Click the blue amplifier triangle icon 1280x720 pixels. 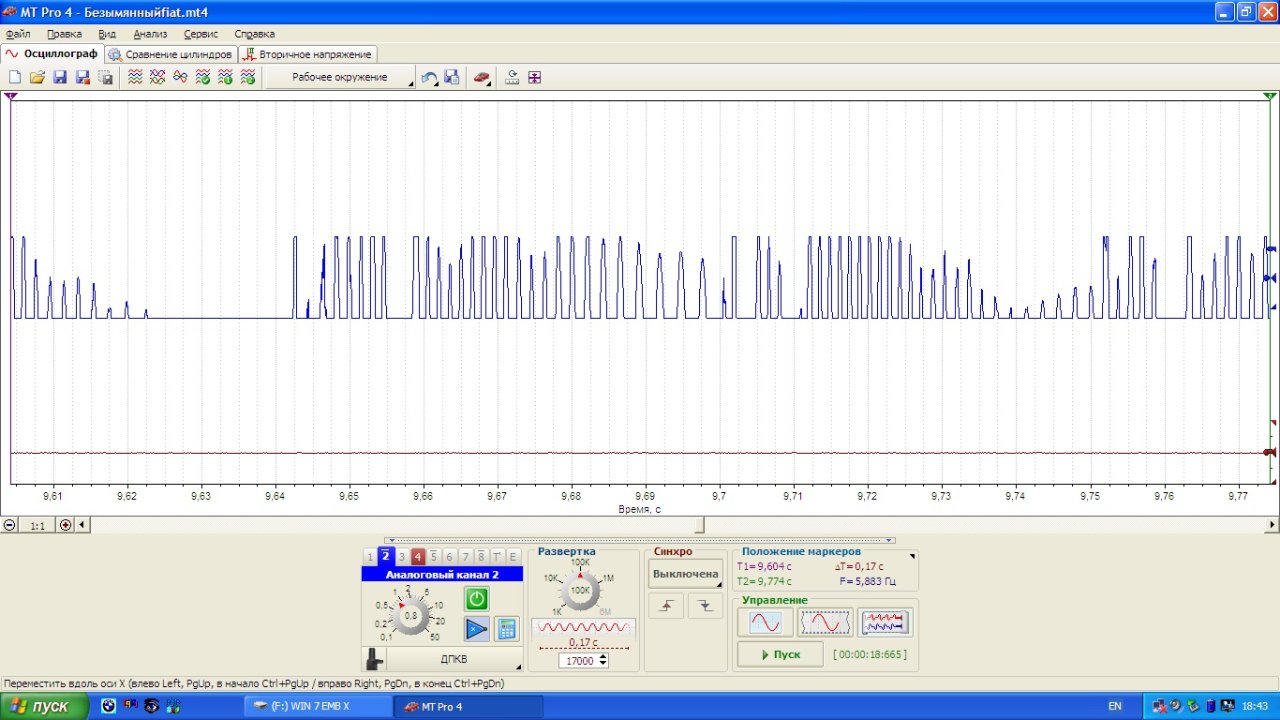click(476, 629)
